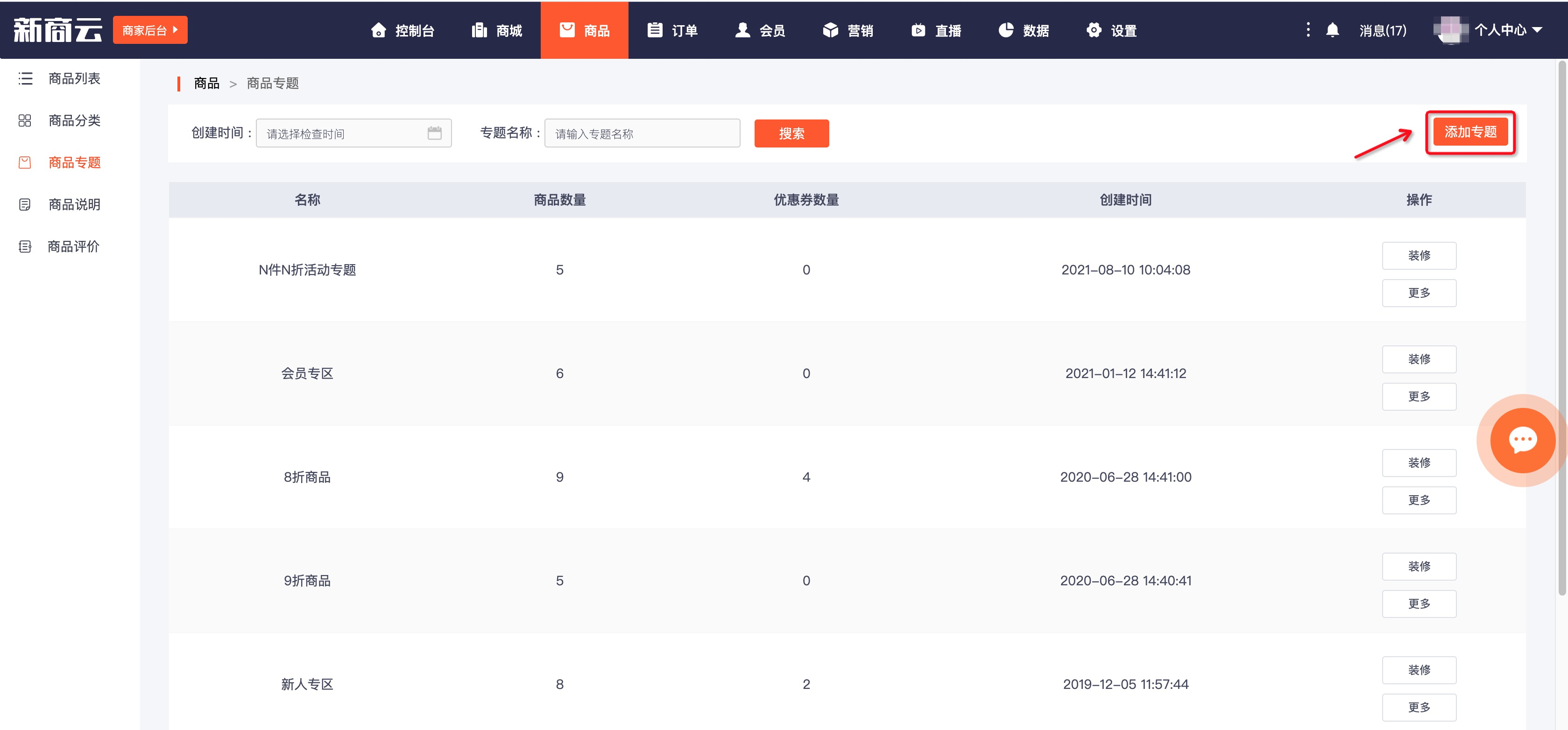Open the 控制台 home icon
Screen dimensions: 1568x730
pyautogui.click(x=379, y=30)
